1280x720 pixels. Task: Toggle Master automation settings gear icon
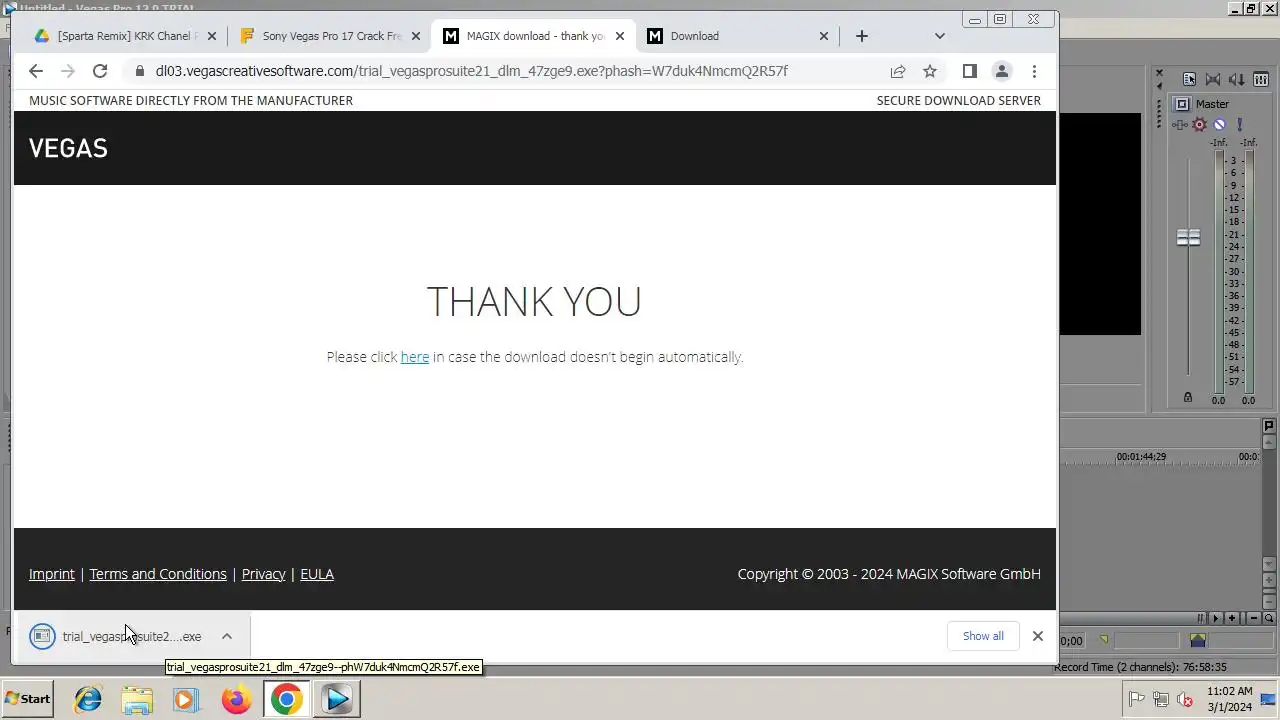pos(1200,125)
